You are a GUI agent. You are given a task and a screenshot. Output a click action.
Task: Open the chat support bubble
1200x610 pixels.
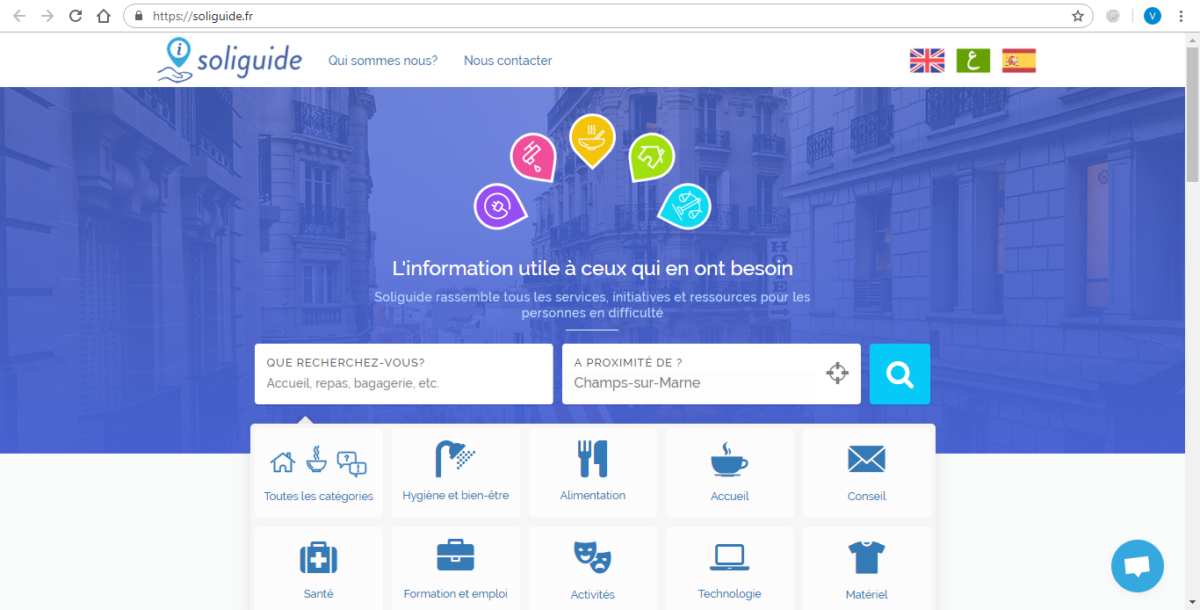(x=1137, y=566)
